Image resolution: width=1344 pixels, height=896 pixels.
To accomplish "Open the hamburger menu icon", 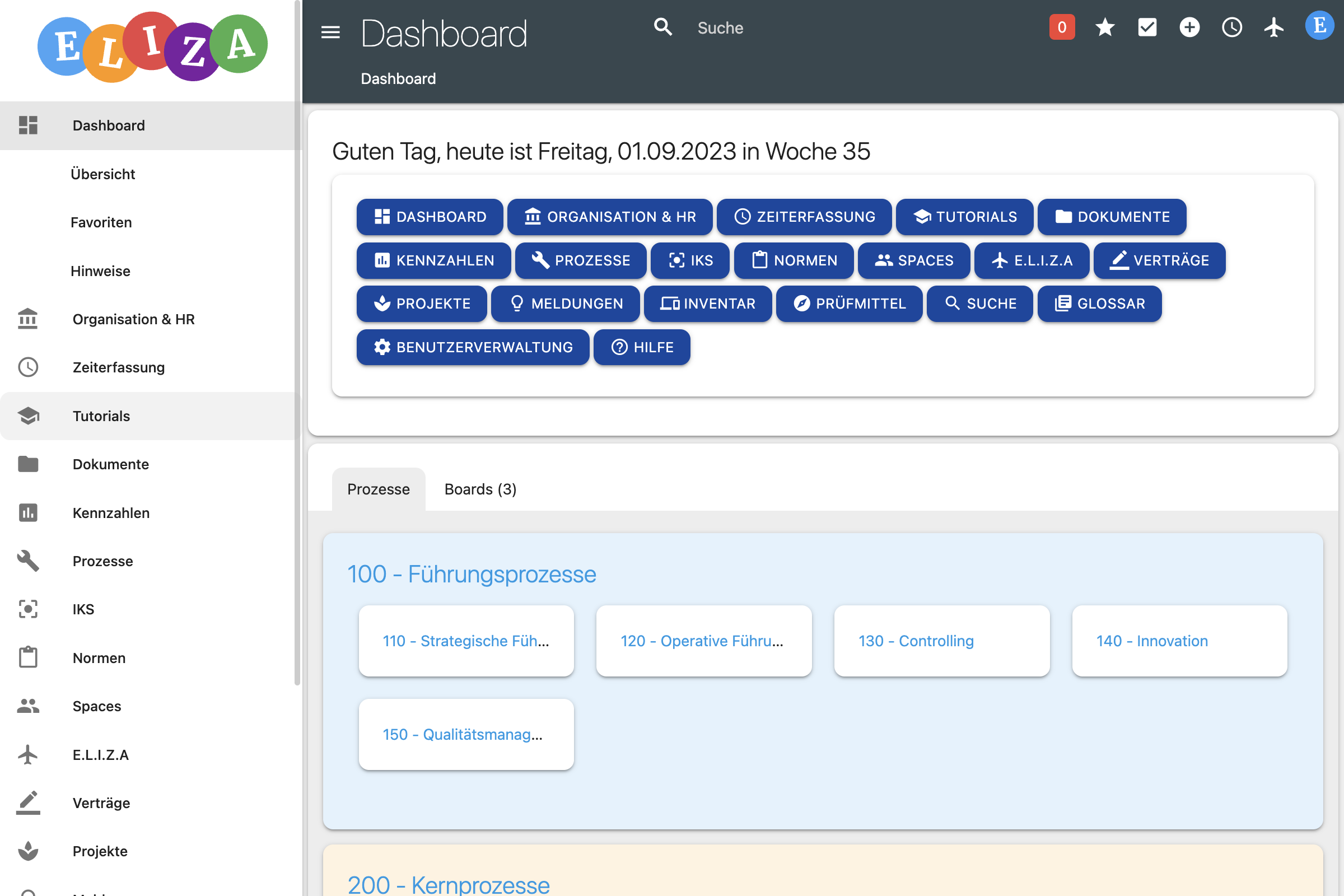I will click(x=330, y=32).
